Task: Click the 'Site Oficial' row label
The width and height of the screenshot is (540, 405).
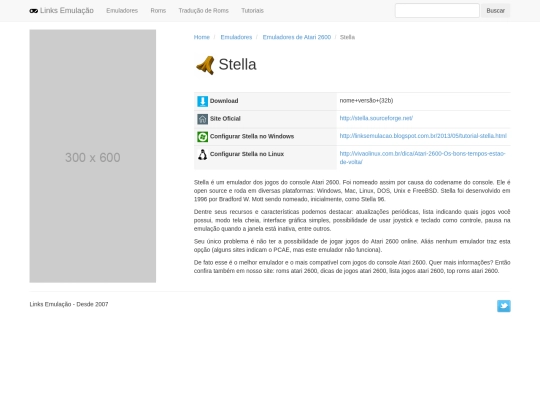Action: 225,118
